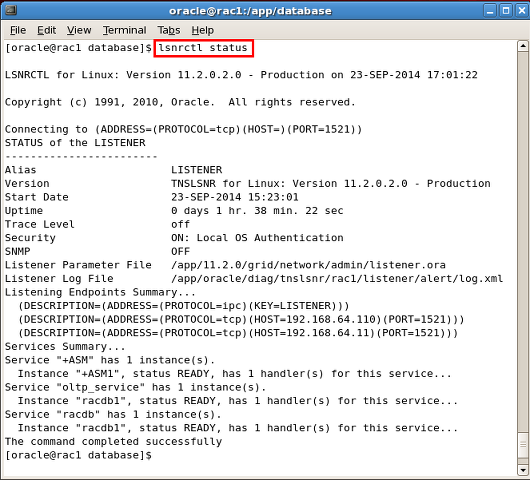The width and height of the screenshot is (530, 480).
Task: Click the 'Security' label
Action: pyautogui.click(x=30, y=238)
